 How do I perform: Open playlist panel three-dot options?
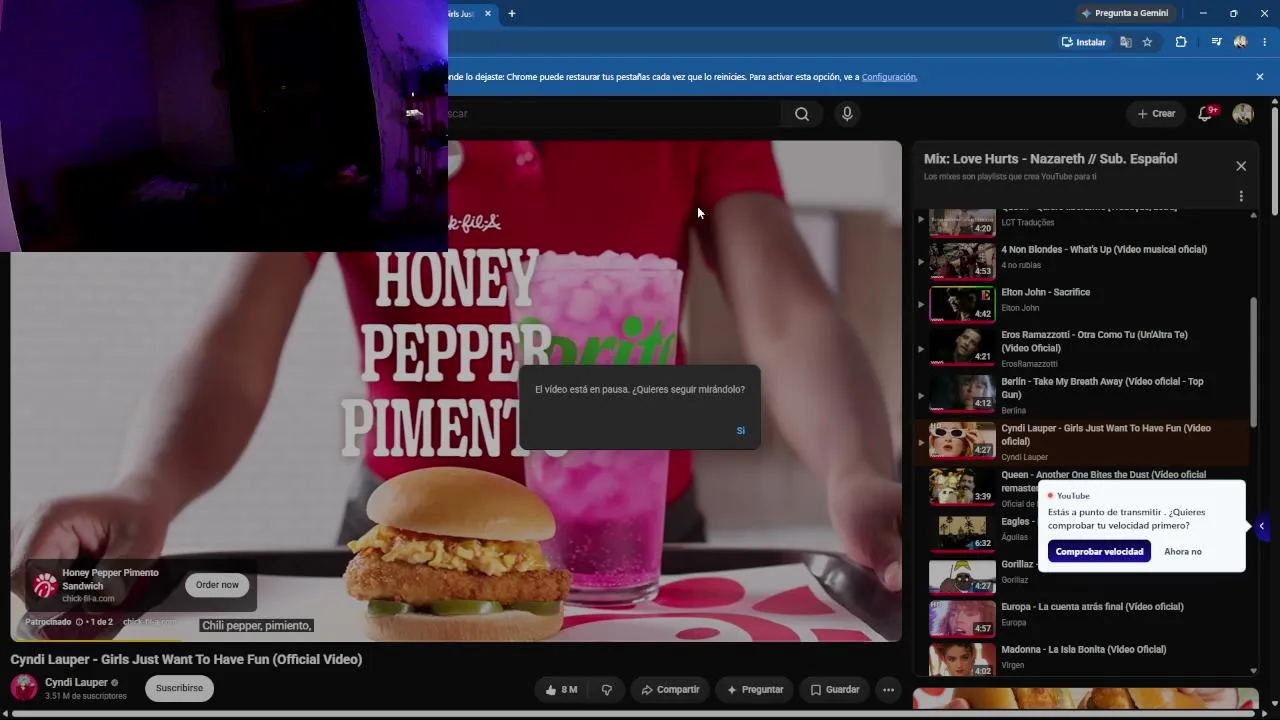[1241, 197]
